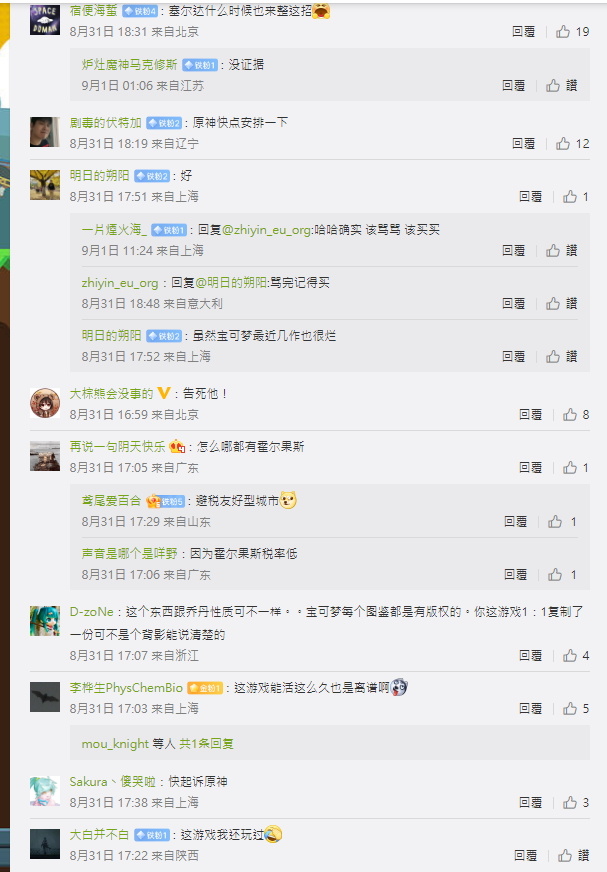Like 李桦生PhysChemBio's comment

(x=575, y=708)
